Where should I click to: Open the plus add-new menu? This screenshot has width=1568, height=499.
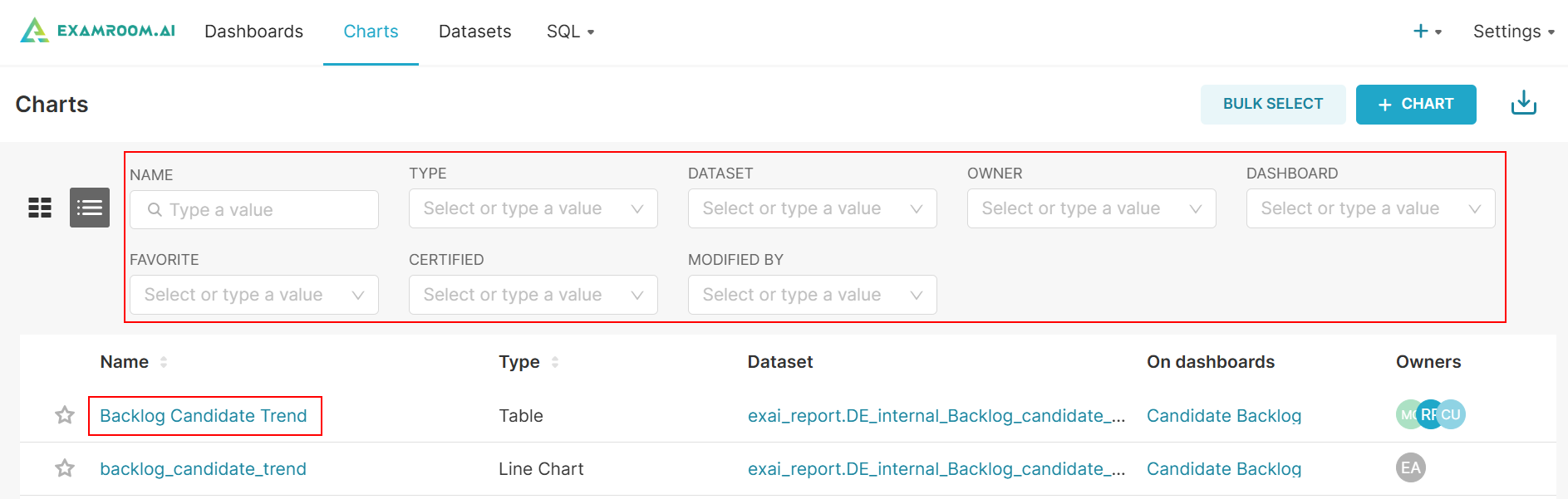pos(1427,32)
